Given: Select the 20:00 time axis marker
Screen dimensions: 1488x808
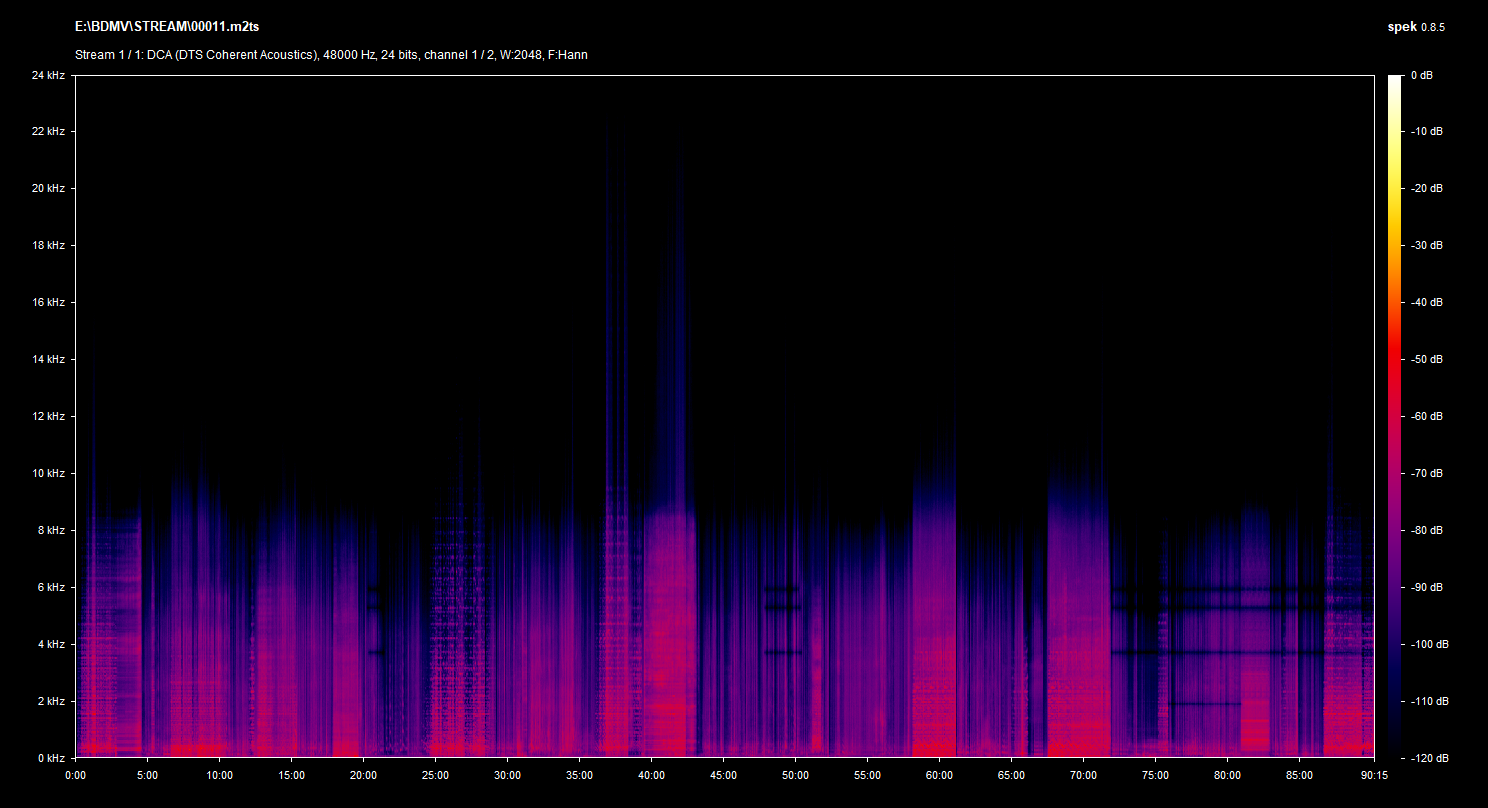Looking at the screenshot, I should pos(364,775).
